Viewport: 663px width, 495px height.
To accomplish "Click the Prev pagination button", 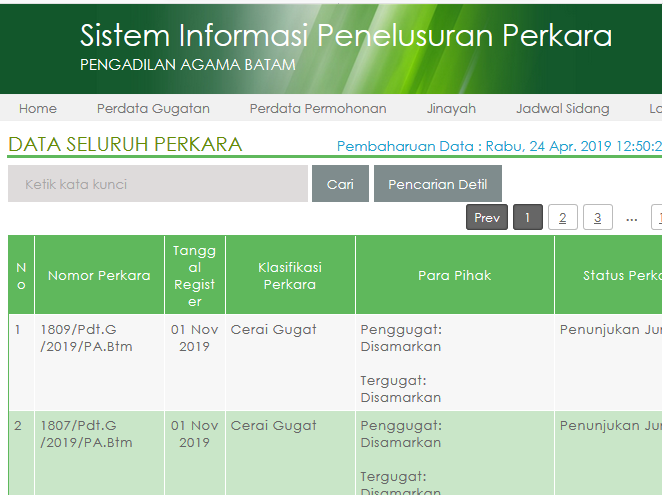I will (487, 217).
